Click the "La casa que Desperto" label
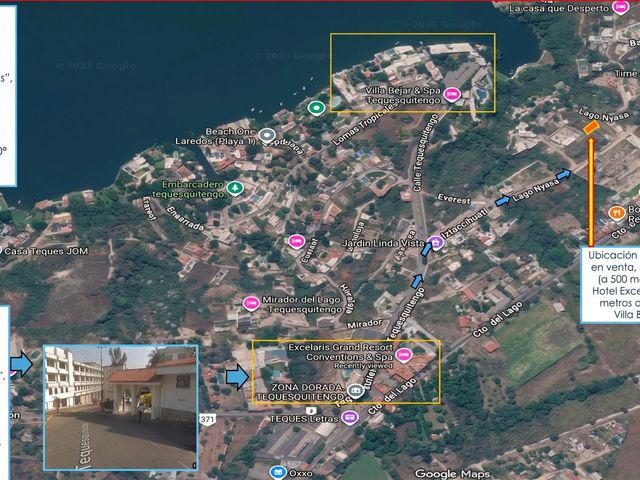 click(559, 9)
